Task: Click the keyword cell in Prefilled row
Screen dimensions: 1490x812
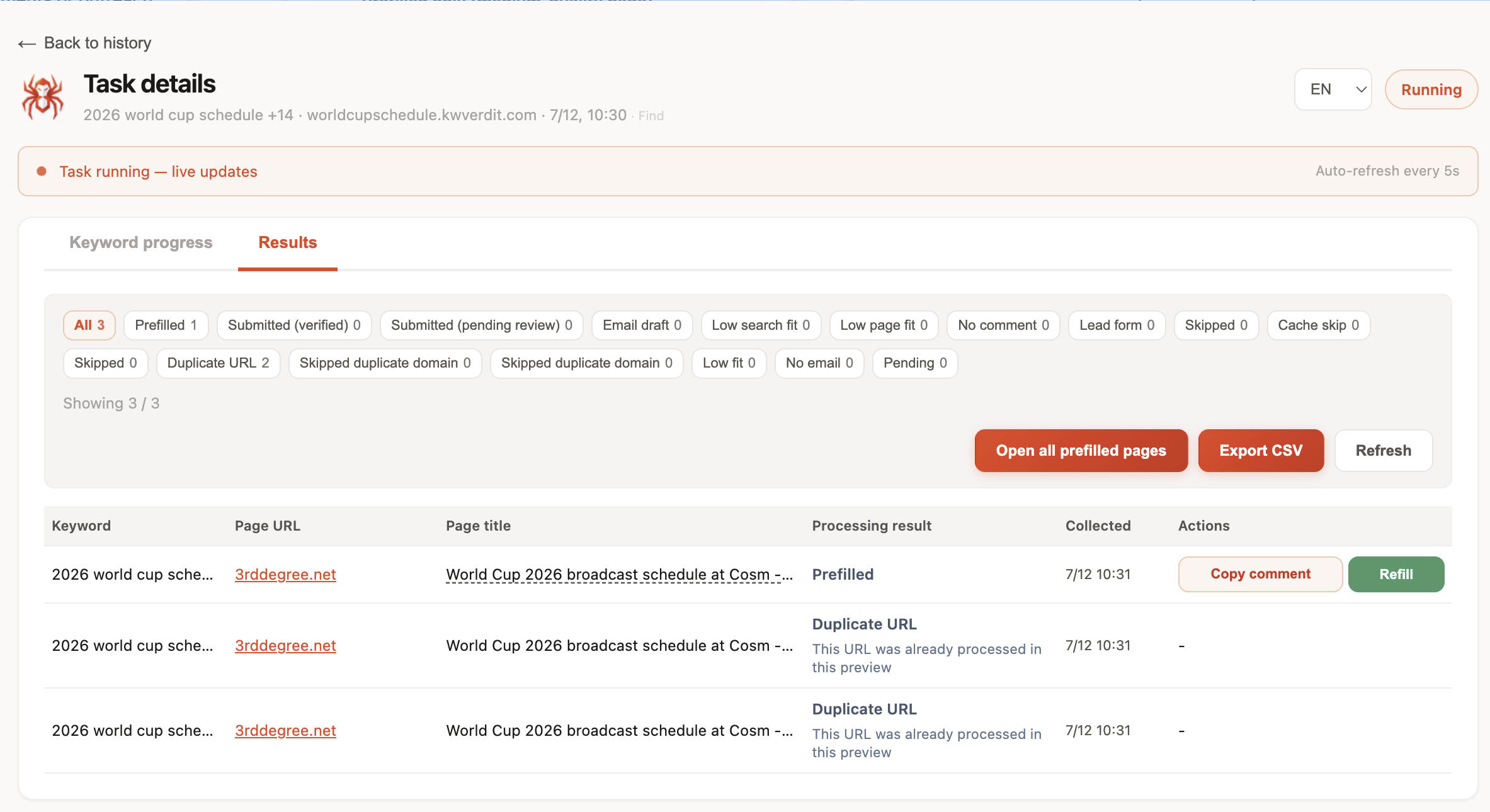Action: point(132,575)
